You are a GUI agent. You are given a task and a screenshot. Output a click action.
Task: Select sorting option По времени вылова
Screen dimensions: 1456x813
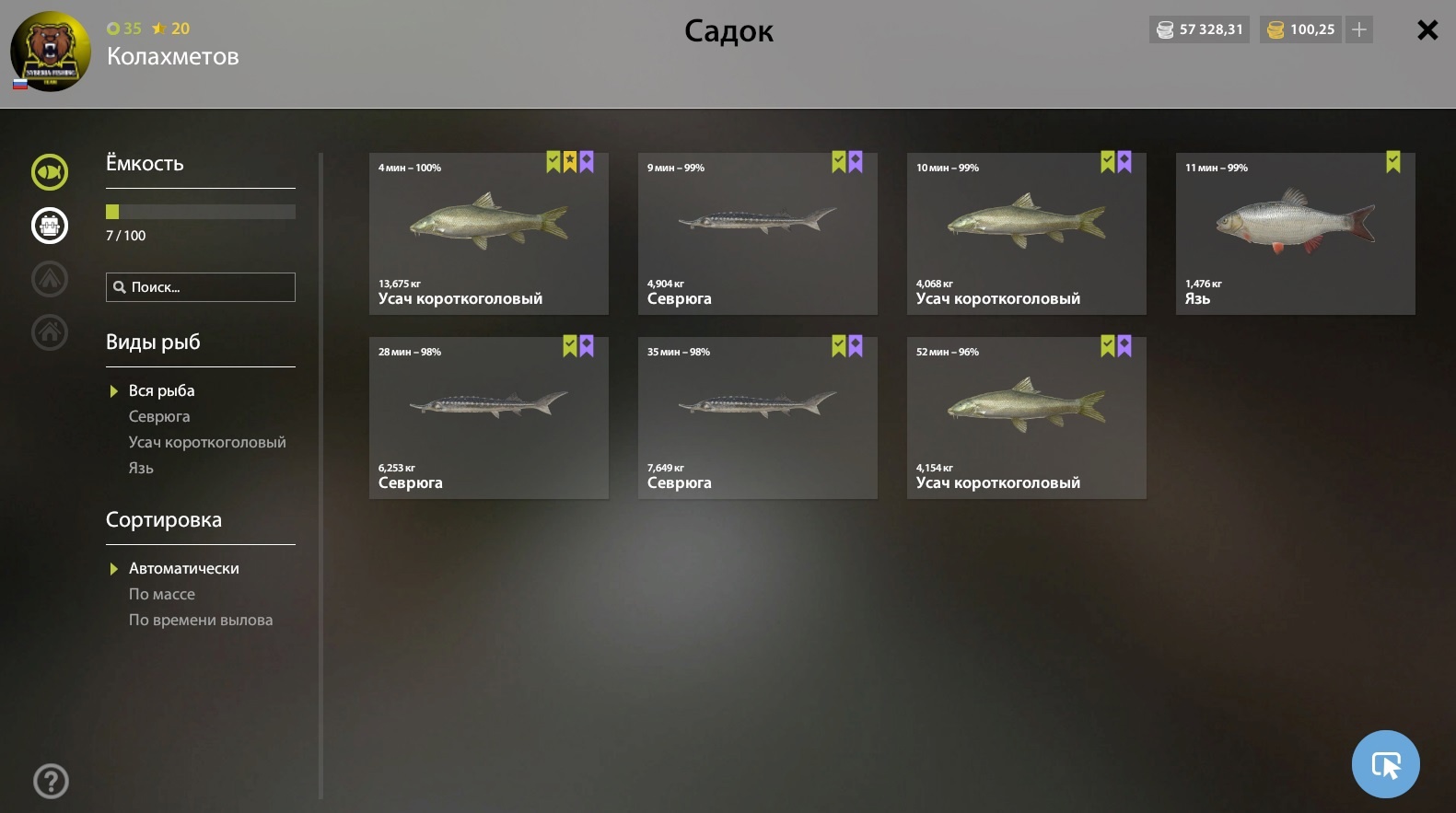201,620
